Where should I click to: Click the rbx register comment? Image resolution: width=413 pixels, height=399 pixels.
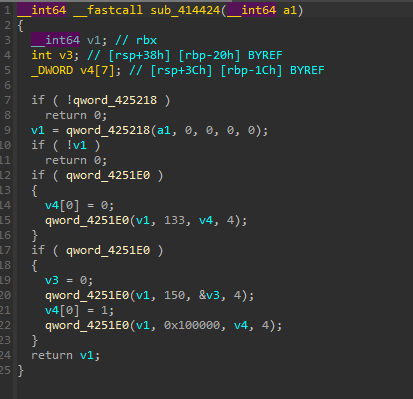pos(146,40)
